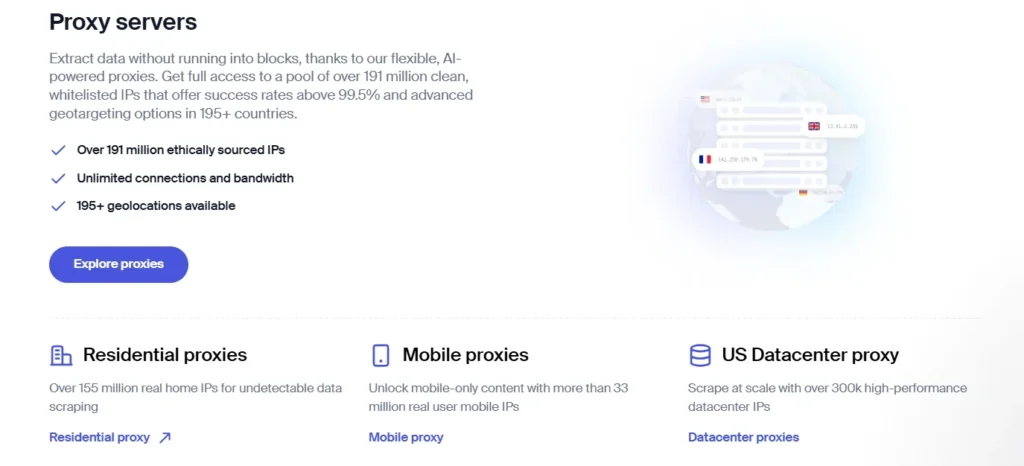Image resolution: width=1024 pixels, height=466 pixels.
Task: Click the Residential proxies heading
Action: (x=165, y=355)
